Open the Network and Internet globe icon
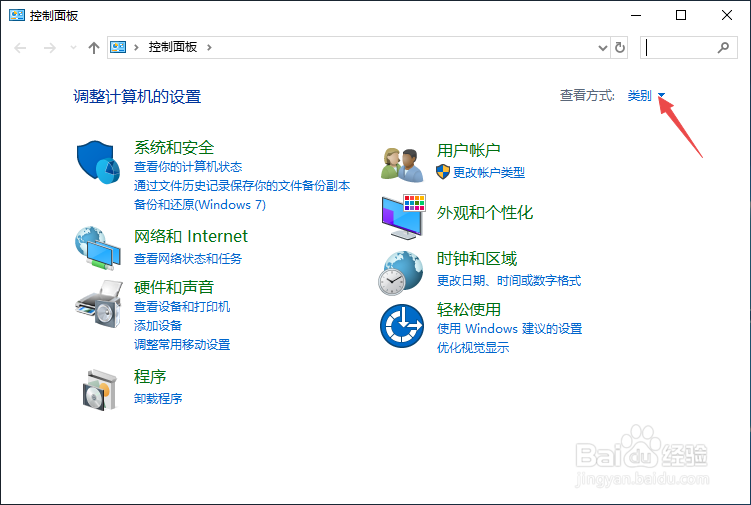 [98, 249]
